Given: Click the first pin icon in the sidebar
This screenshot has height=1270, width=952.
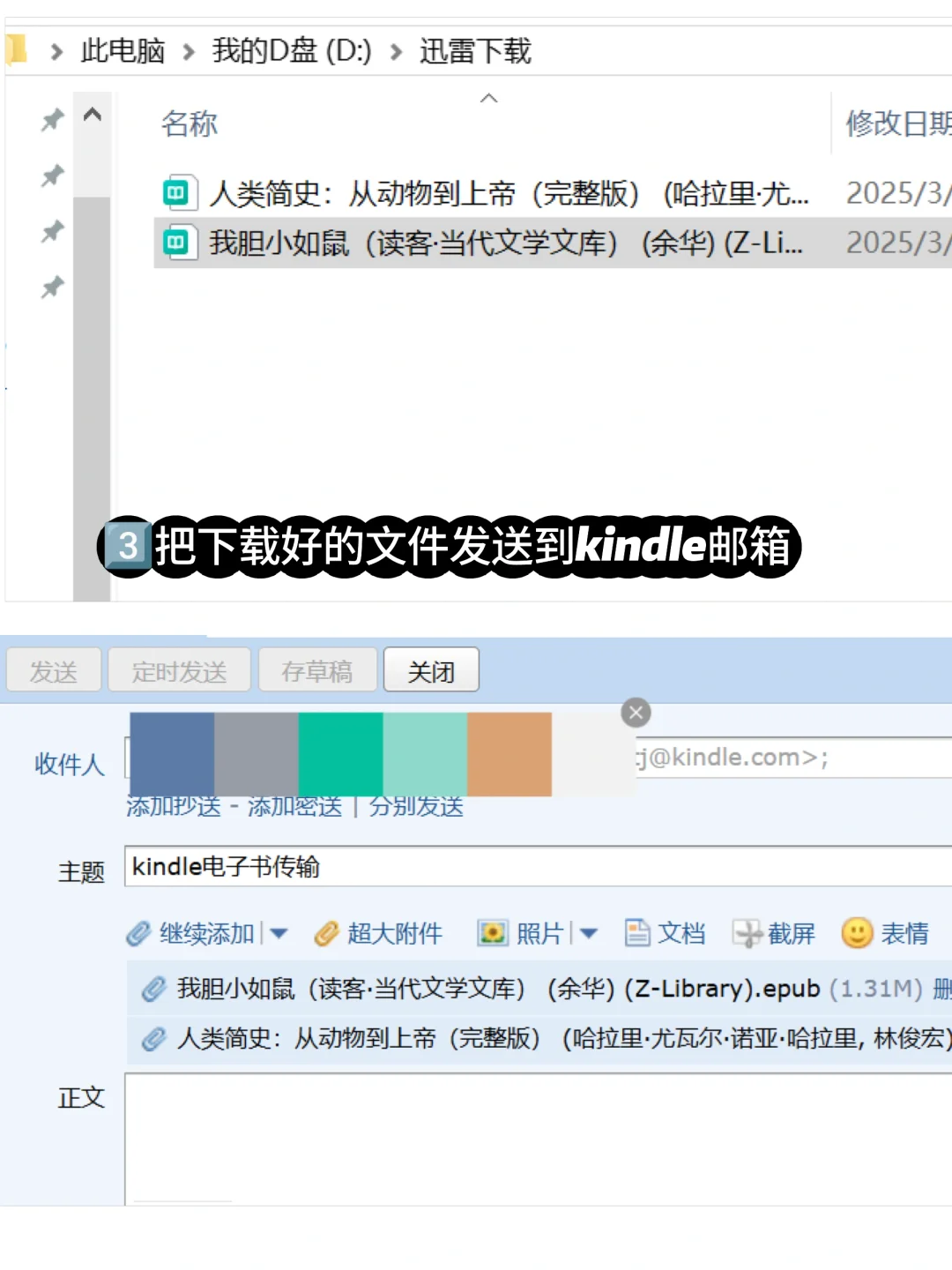Looking at the screenshot, I should click(53, 120).
